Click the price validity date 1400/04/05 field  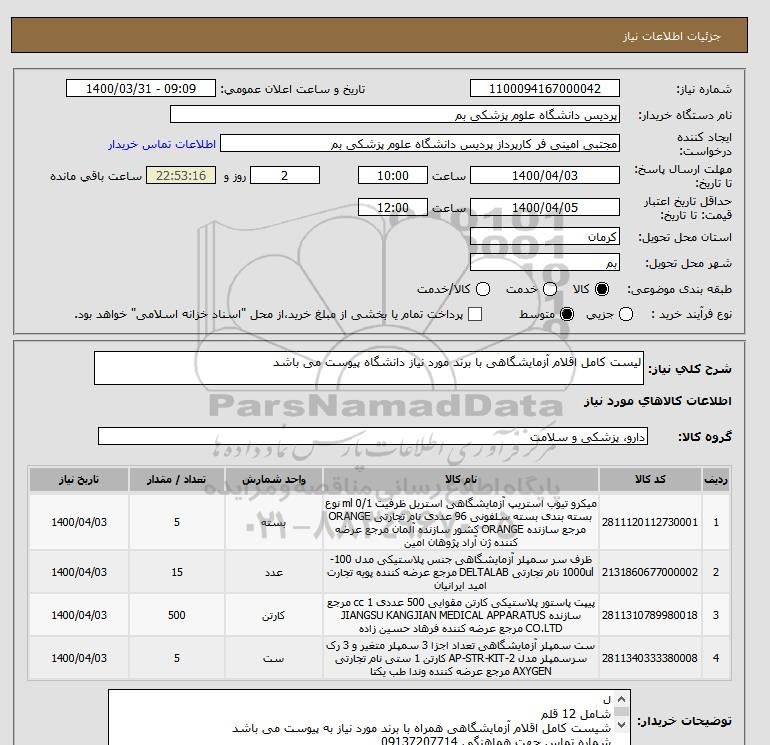click(545, 207)
